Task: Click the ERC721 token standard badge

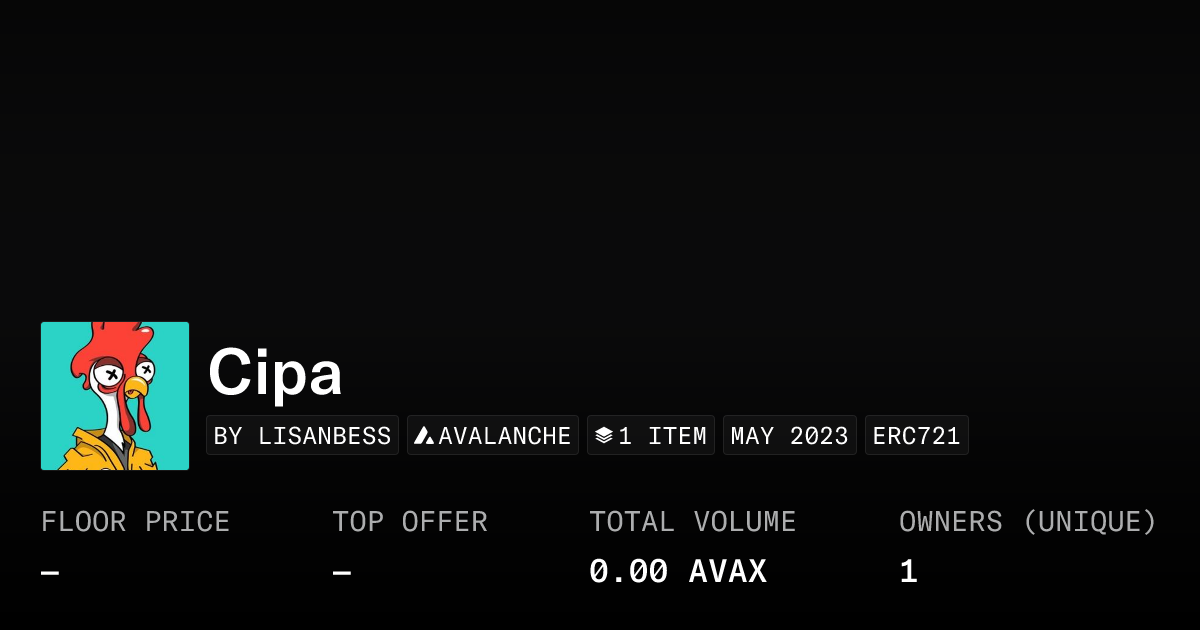Action: (x=916, y=436)
